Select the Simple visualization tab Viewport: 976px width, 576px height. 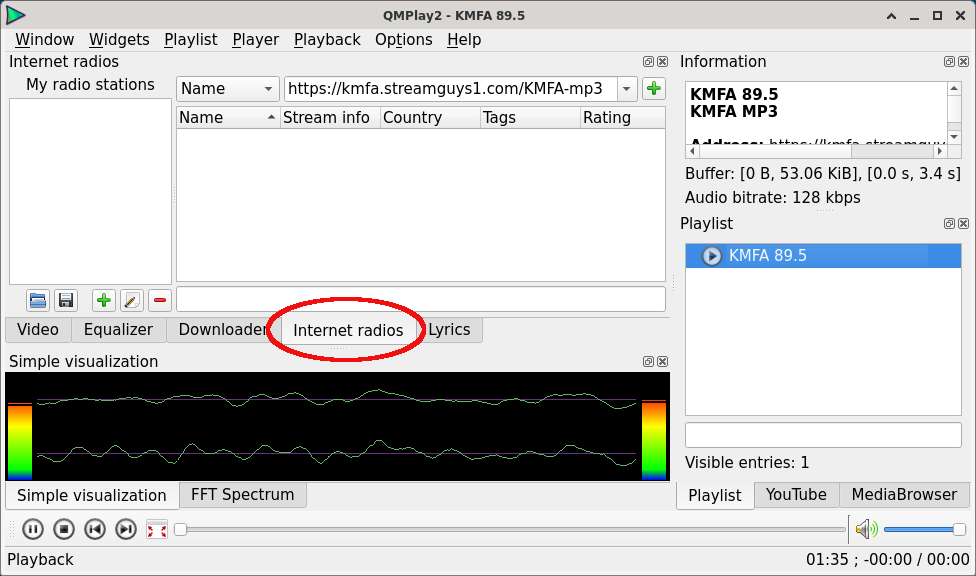pos(92,496)
